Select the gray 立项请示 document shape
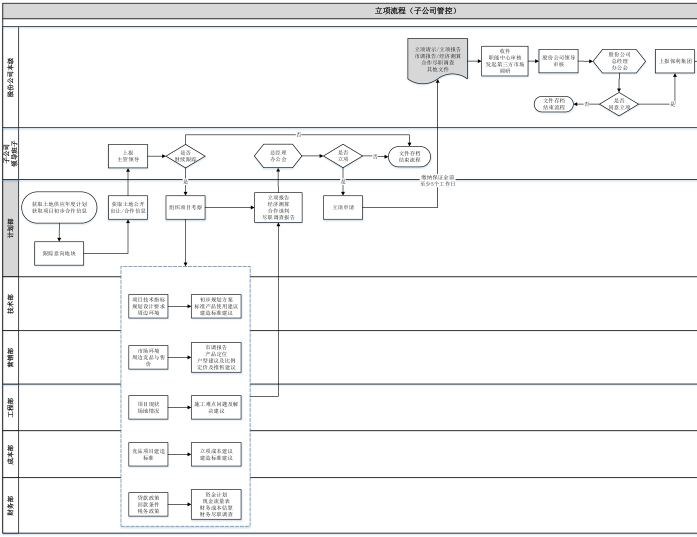Viewport: 697px width, 537px height. pyautogui.click(x=441, y=62)
